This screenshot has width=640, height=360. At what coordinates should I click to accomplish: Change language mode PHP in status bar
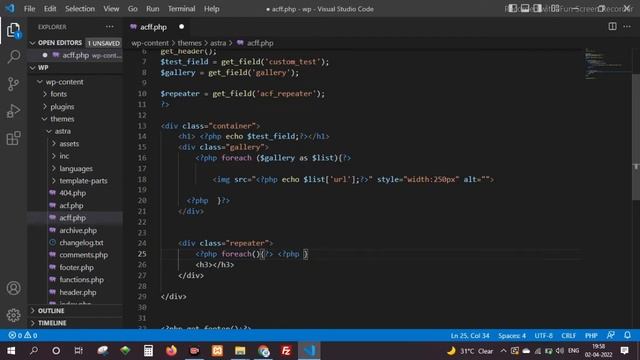[x=591, y=336]
